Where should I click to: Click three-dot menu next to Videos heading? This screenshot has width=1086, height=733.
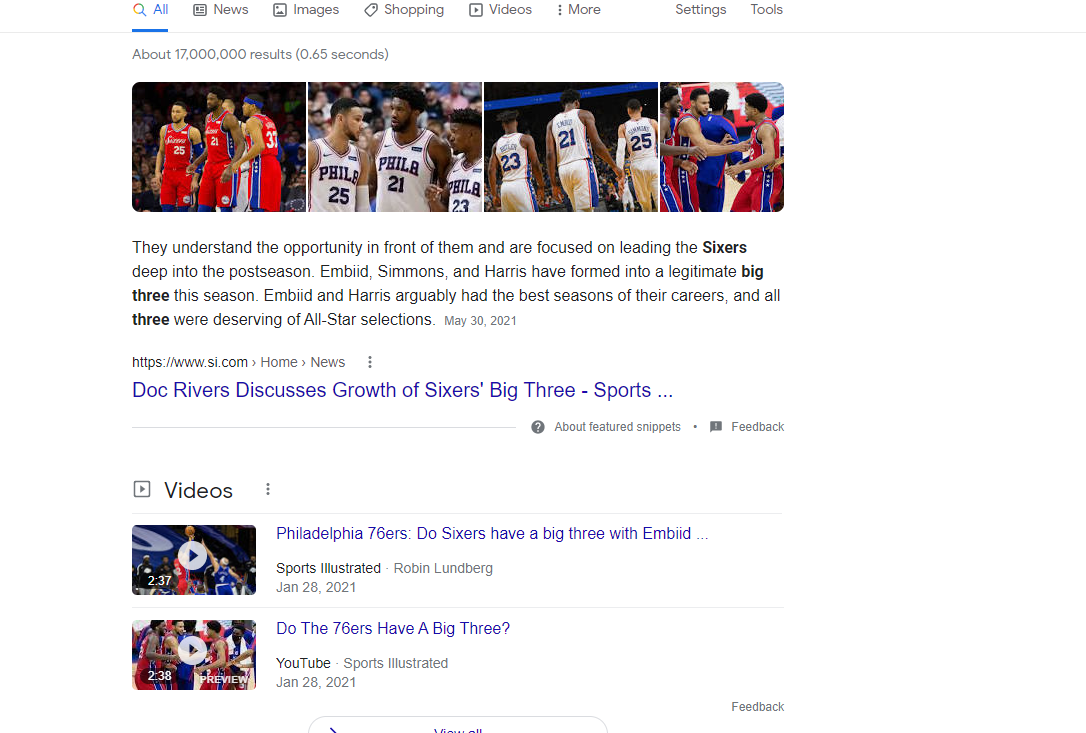(268, 489)
